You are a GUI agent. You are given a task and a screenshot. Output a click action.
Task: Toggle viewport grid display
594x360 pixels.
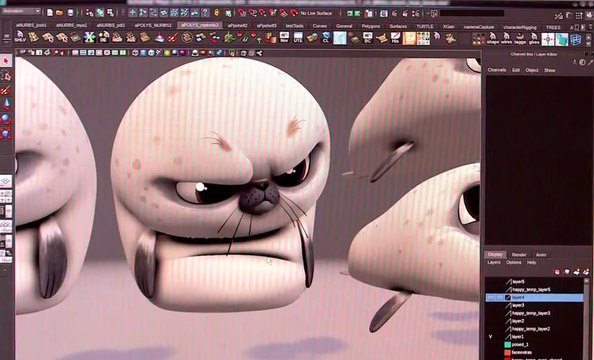pyautogui.click(x=75, y=53)
